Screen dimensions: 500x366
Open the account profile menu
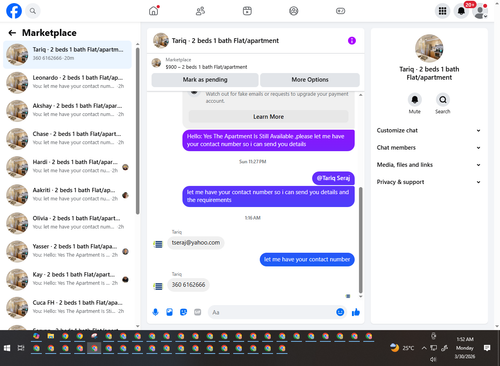click(x=480, y=11)
